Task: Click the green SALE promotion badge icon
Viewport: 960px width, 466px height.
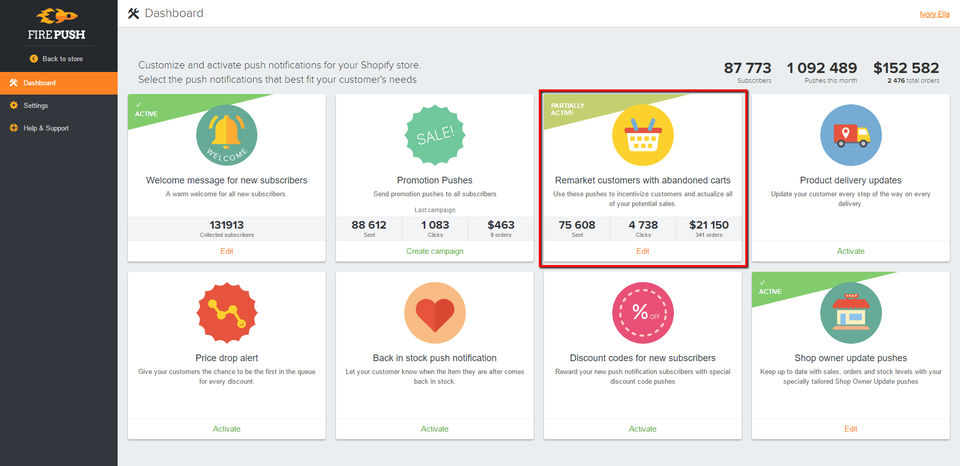Action: click(x=434, y=135)
